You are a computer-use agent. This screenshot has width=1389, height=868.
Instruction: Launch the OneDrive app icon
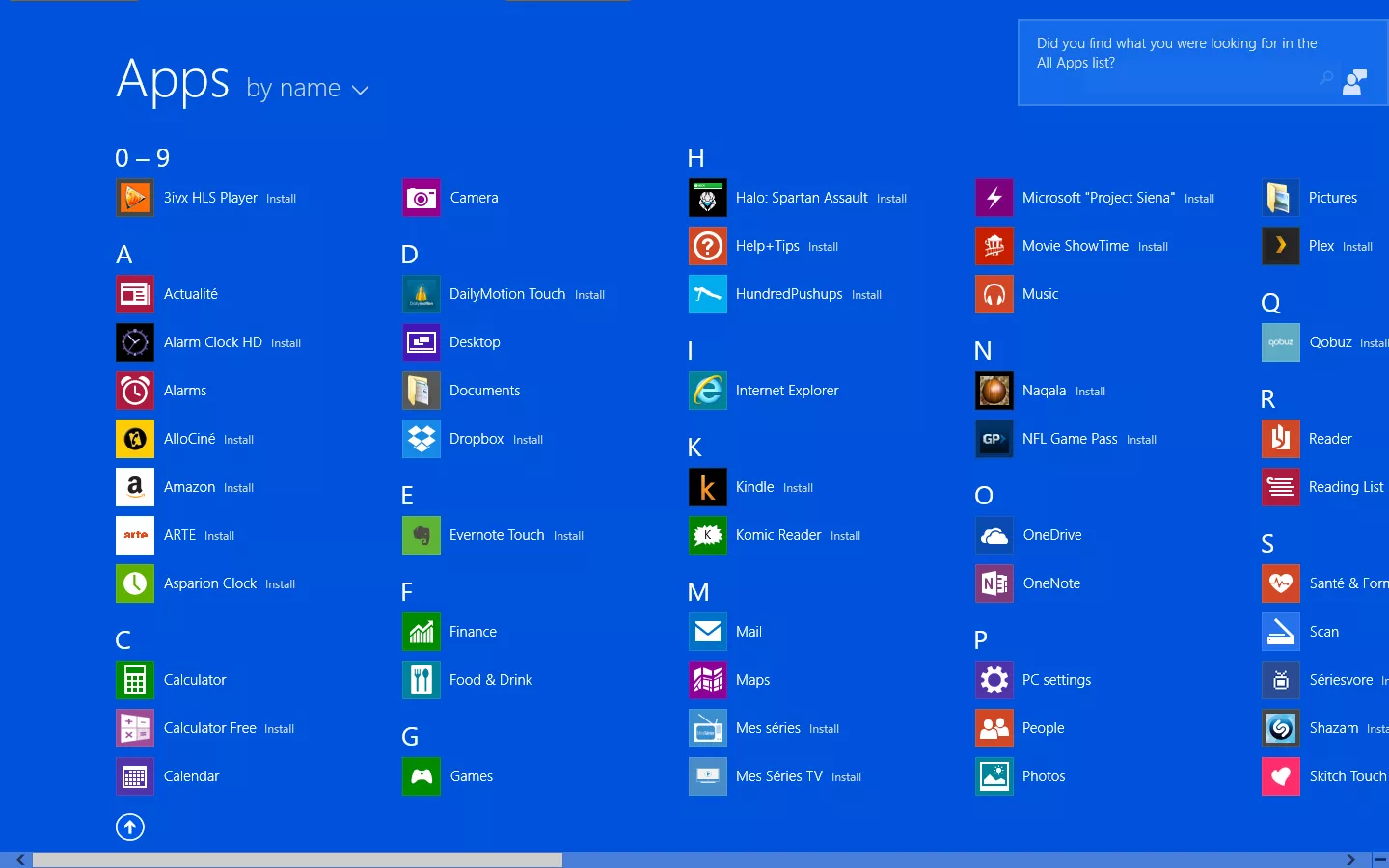994,535
